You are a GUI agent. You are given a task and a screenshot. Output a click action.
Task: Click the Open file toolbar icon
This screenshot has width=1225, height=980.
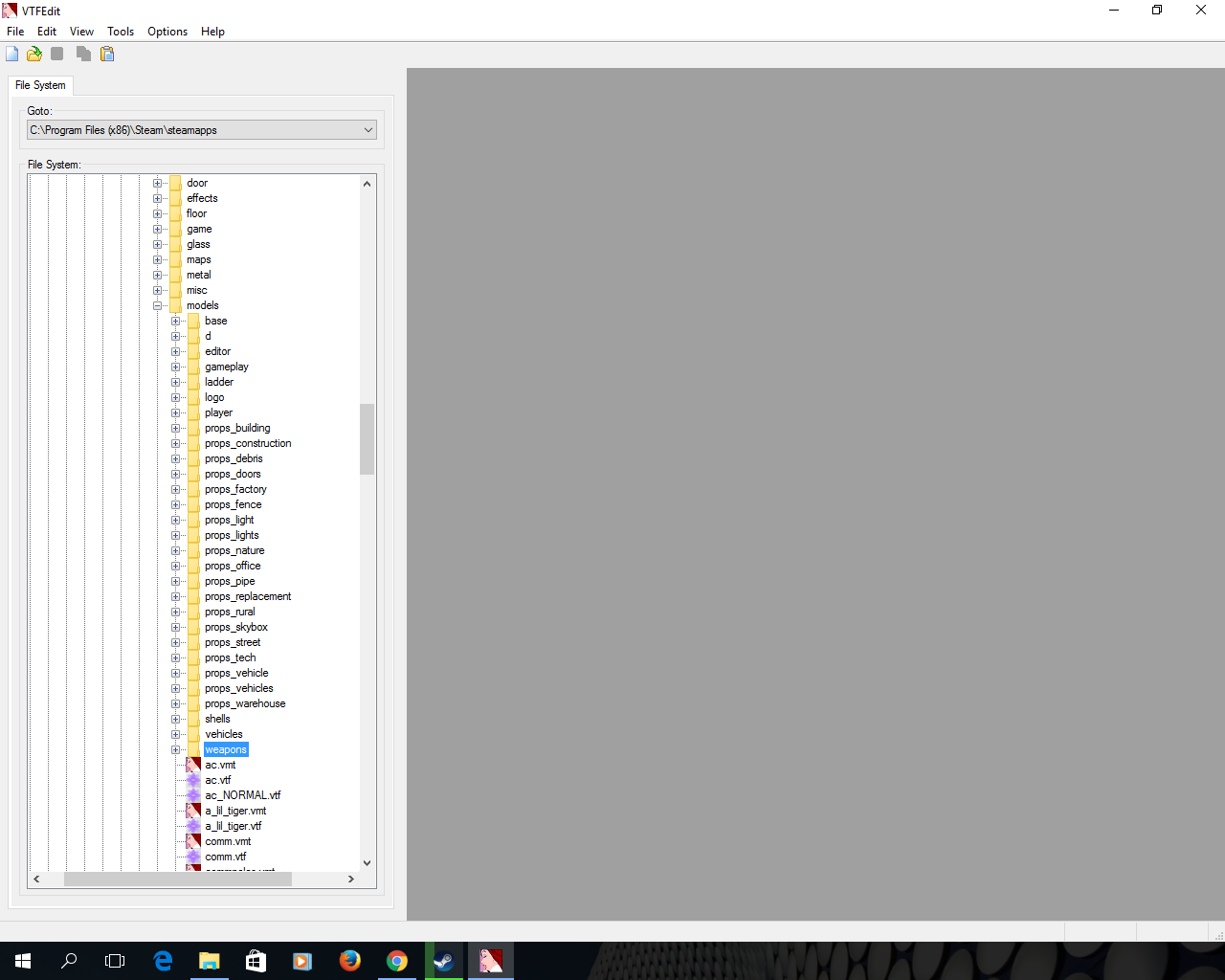[34, 54]
